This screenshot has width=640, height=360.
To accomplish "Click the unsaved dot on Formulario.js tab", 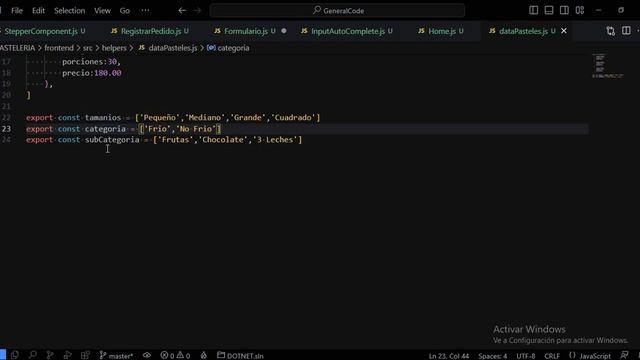I will pyautogui.click(x=284, y=31).
